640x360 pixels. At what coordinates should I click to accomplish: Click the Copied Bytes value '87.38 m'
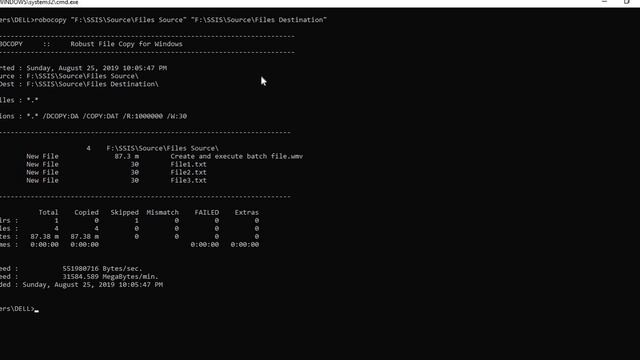coord(84,236)
